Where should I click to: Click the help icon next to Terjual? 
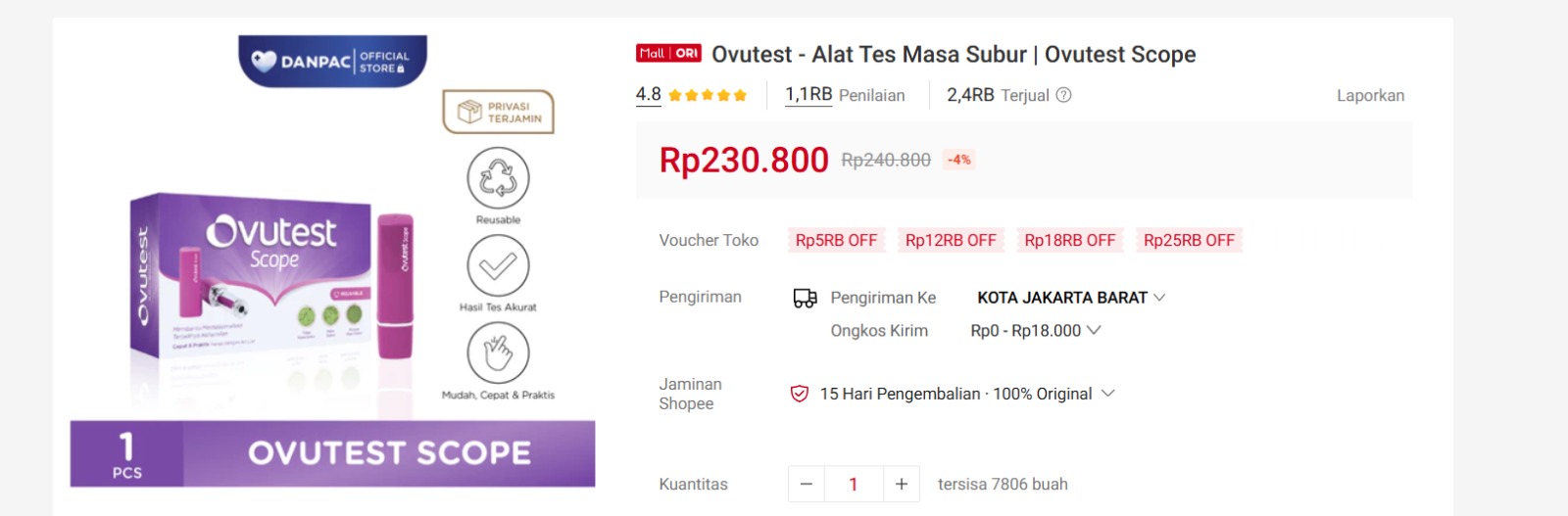click(x=1063, y=95)
